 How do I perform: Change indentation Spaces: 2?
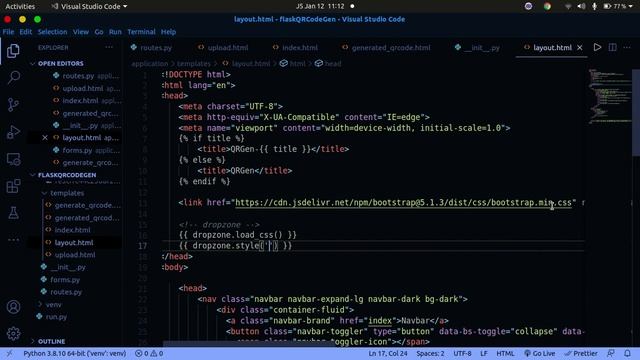pos(430,353)
